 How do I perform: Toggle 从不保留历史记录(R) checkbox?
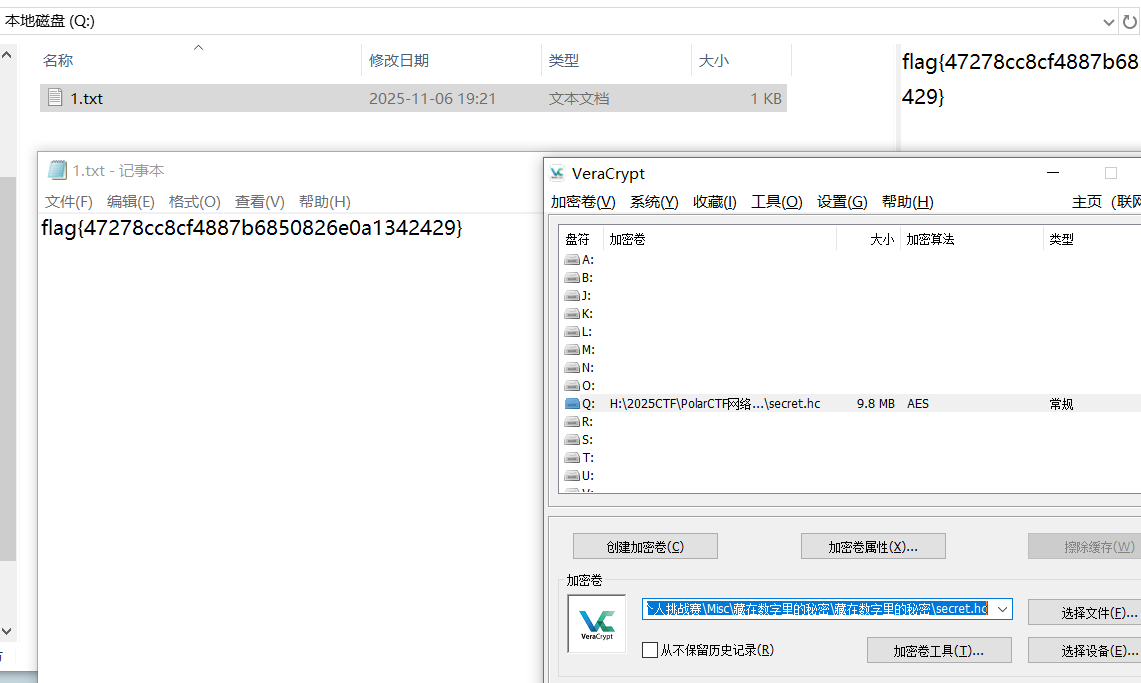tap(650, 650)
